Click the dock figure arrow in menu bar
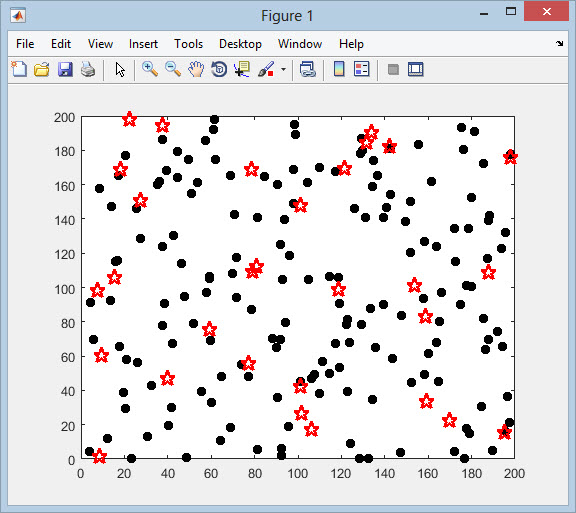Screen dimensions: 576x513 [x=559, y=43]
